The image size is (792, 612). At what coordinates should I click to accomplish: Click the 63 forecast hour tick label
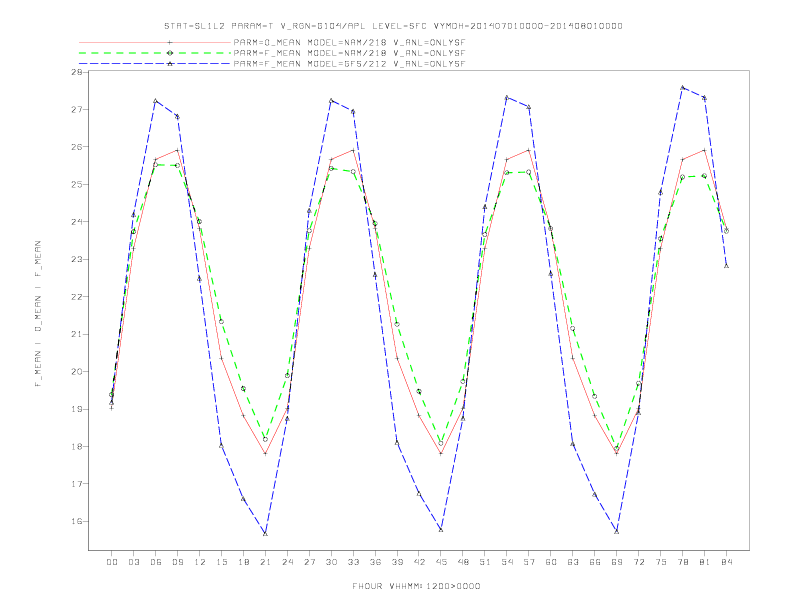pos(573,562)
